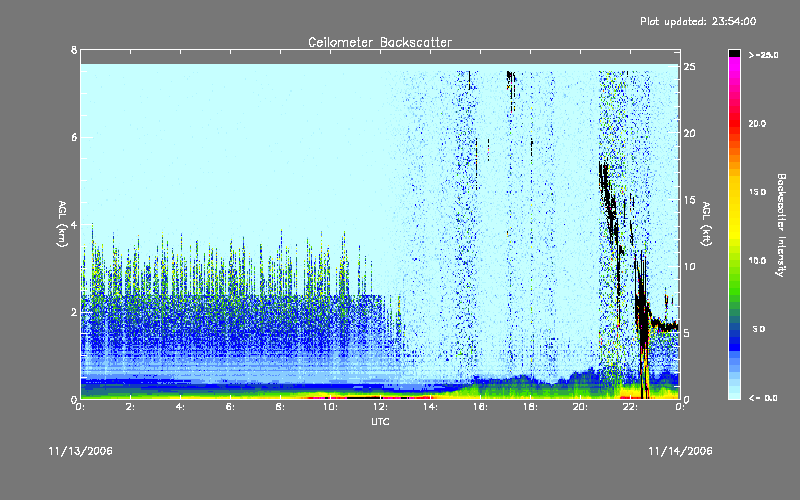This screenshot has width=800, height=500.
Task: Select the 'Plot updated: 23:54:00' timestamp
Action: click(698, 21)
